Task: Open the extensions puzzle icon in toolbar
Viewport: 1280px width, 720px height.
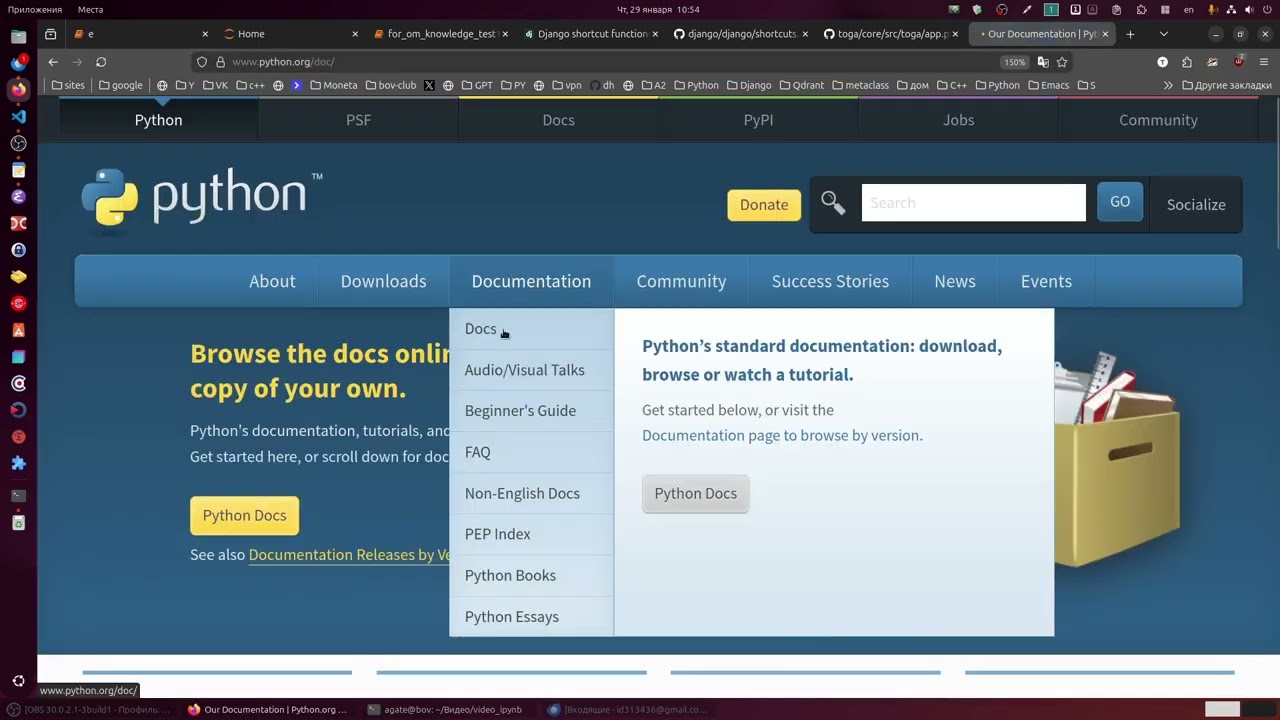Action: 1187,62
